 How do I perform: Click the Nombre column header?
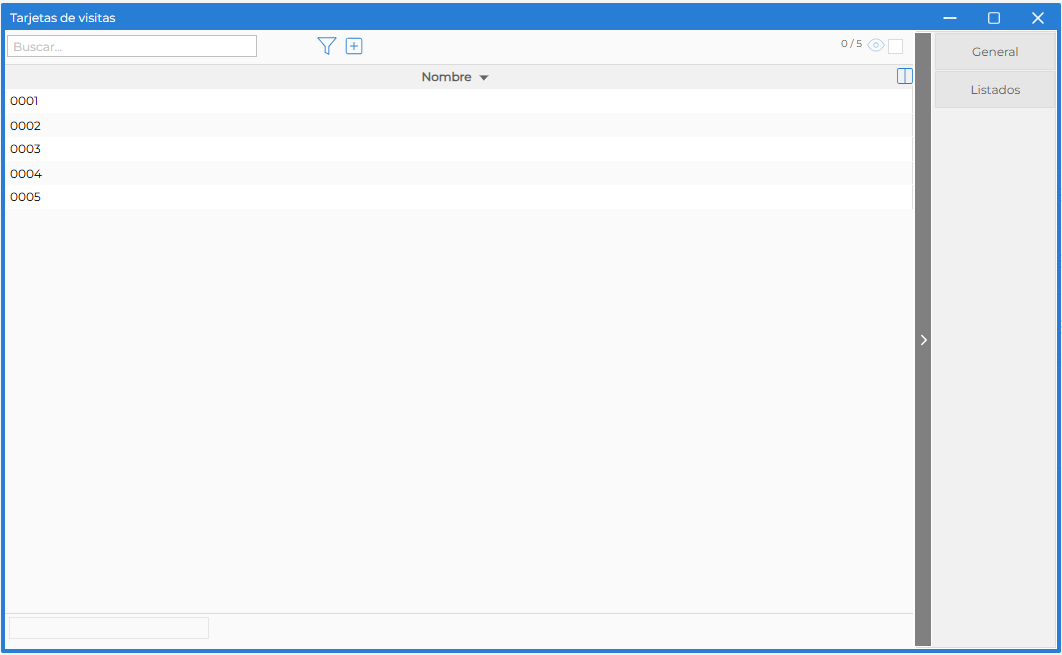coord(446,77)
